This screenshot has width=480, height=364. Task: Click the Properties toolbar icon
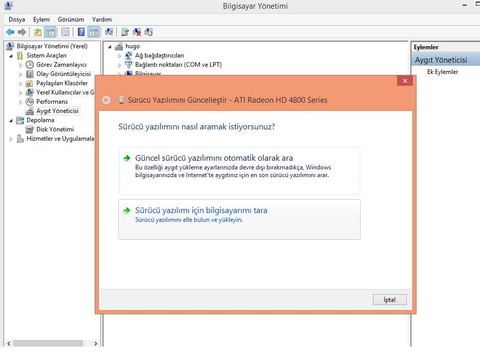(x=65, y=32)
